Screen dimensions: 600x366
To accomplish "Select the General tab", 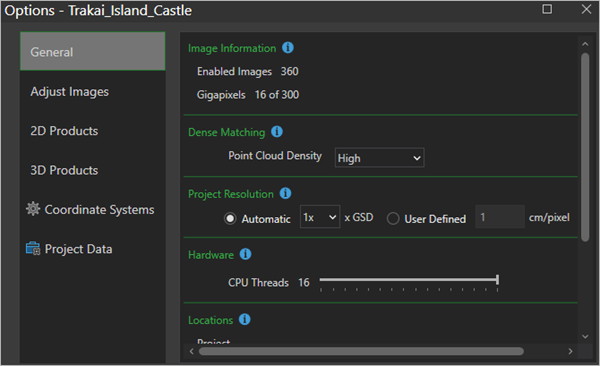I will click(x=93, y=51).
